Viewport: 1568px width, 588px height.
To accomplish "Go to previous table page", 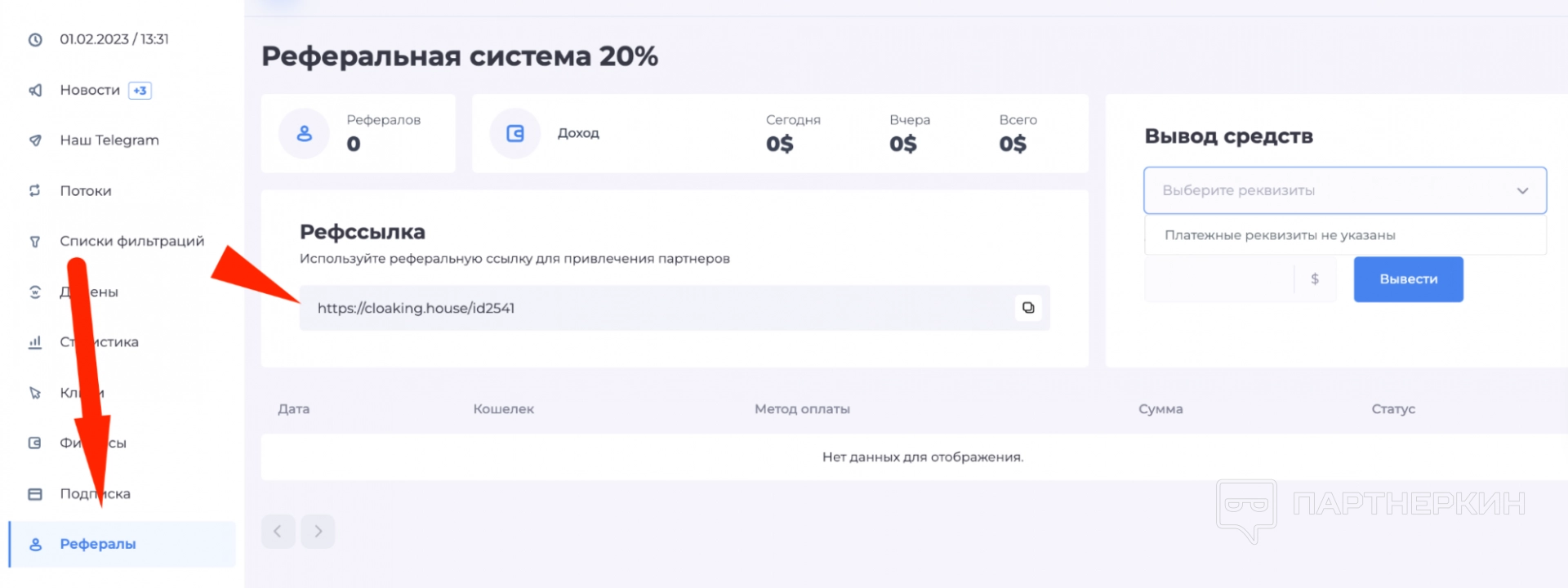I will pos(278,532).
